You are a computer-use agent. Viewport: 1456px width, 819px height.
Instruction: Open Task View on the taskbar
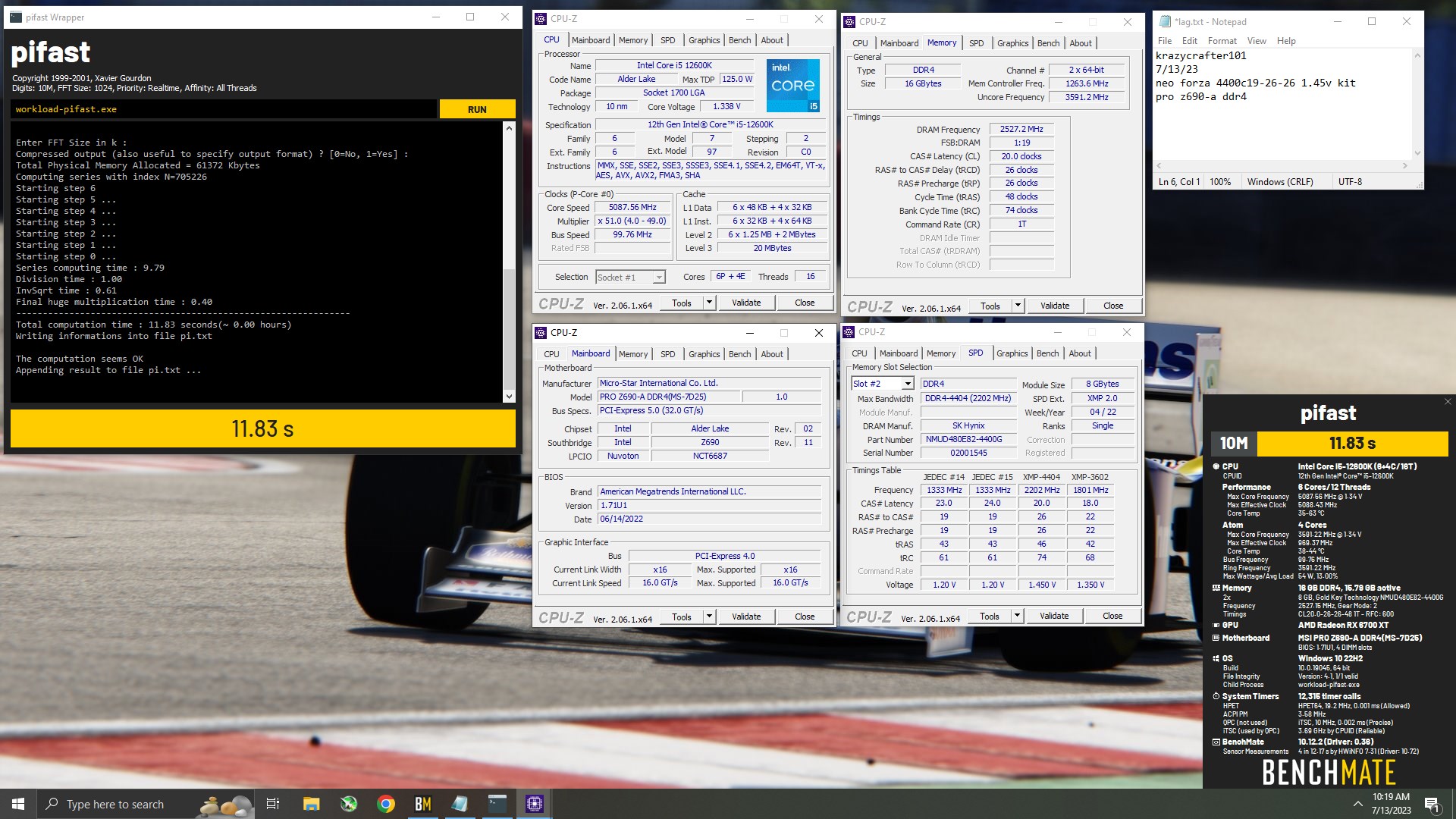pos(273,804)
